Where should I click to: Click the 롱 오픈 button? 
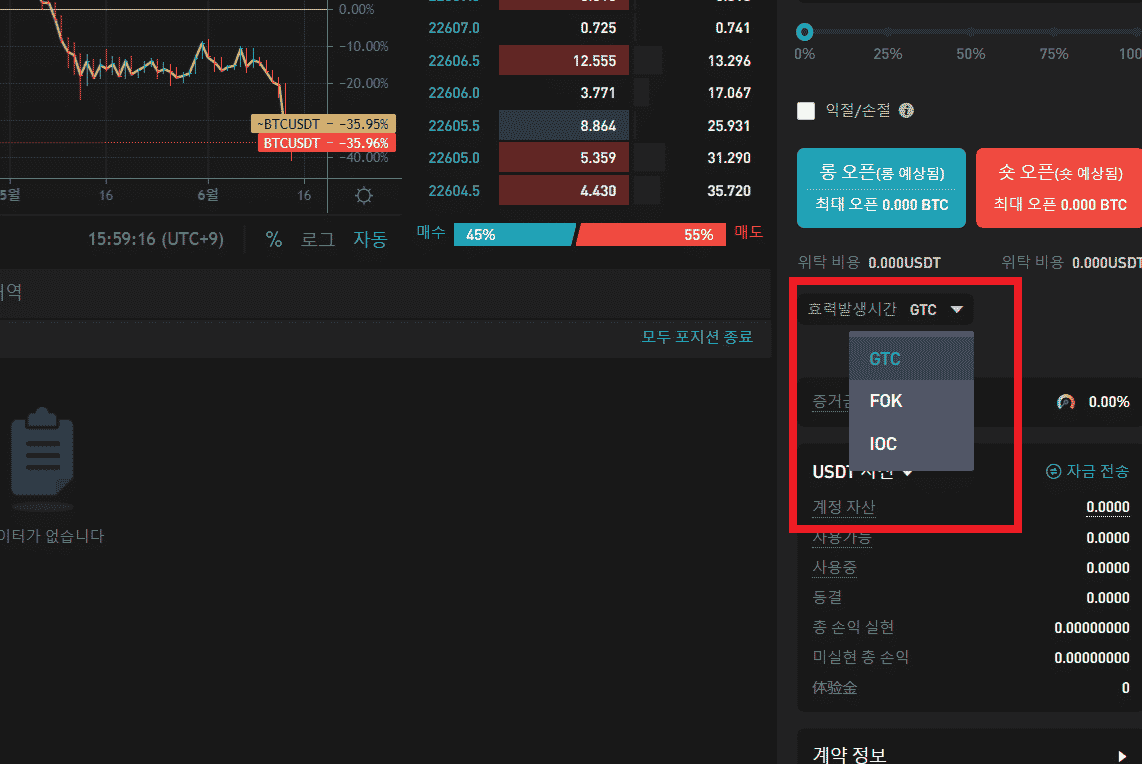[881, 187]
